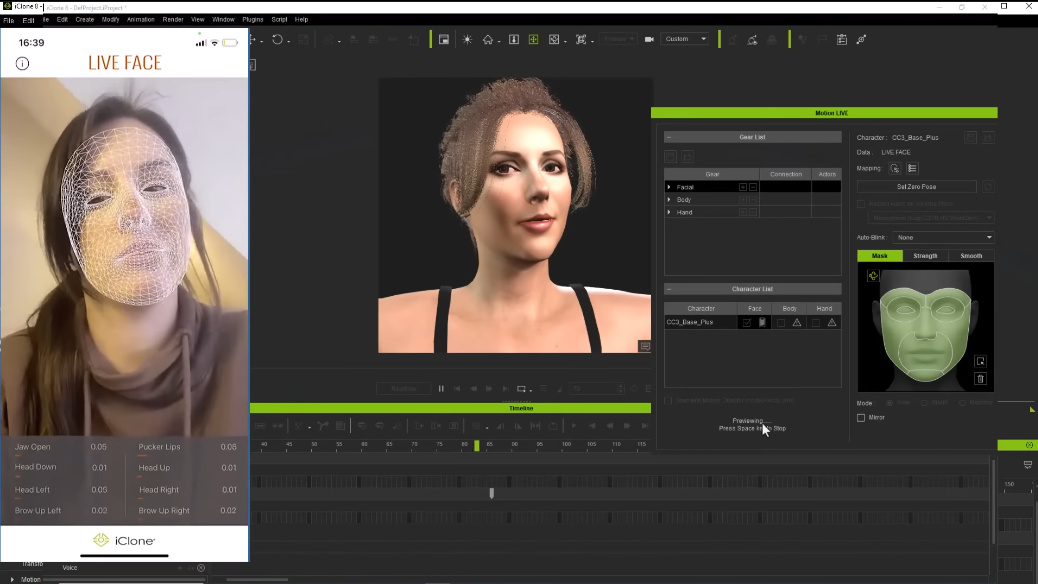Collapse the Gear List section
This screenshot has width=1038, height=584.
pyautogui.click(x=669, y=137)
